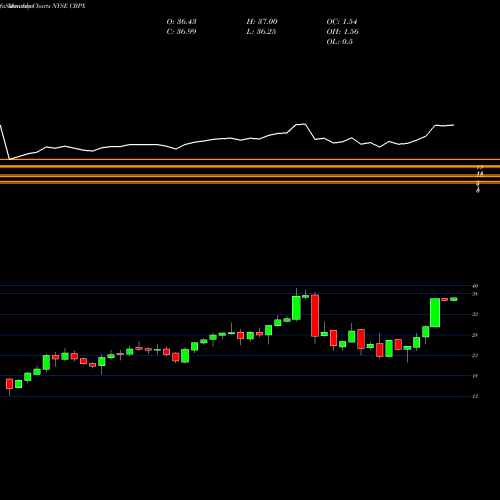The height and width of the screenshot is (500, 500).
Task: Click the first red candlestick at chart start
Action: pos(9,384)
